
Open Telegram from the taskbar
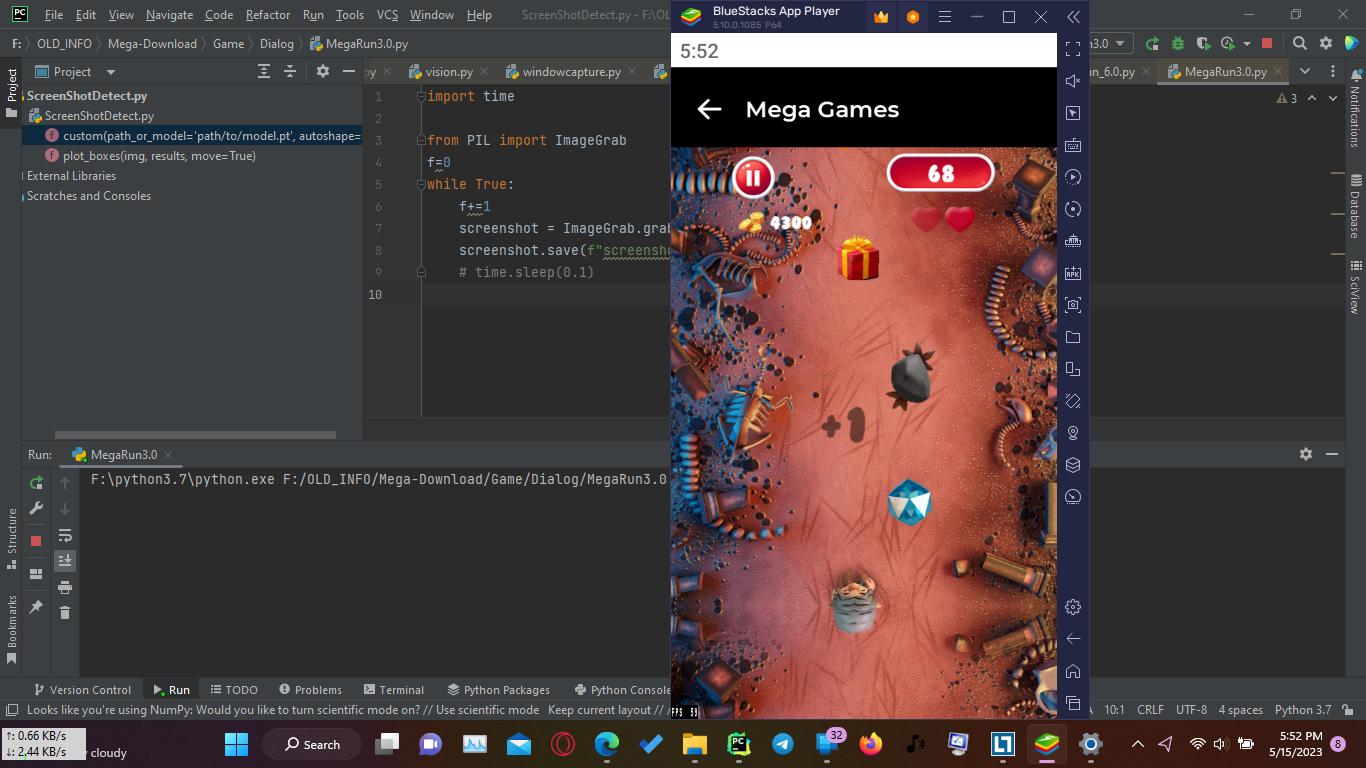pyautogui.click(x=783, y=744)
